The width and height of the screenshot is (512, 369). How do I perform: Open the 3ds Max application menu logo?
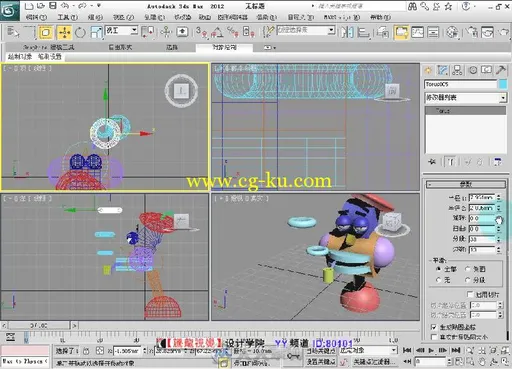(x=9, y=11)
